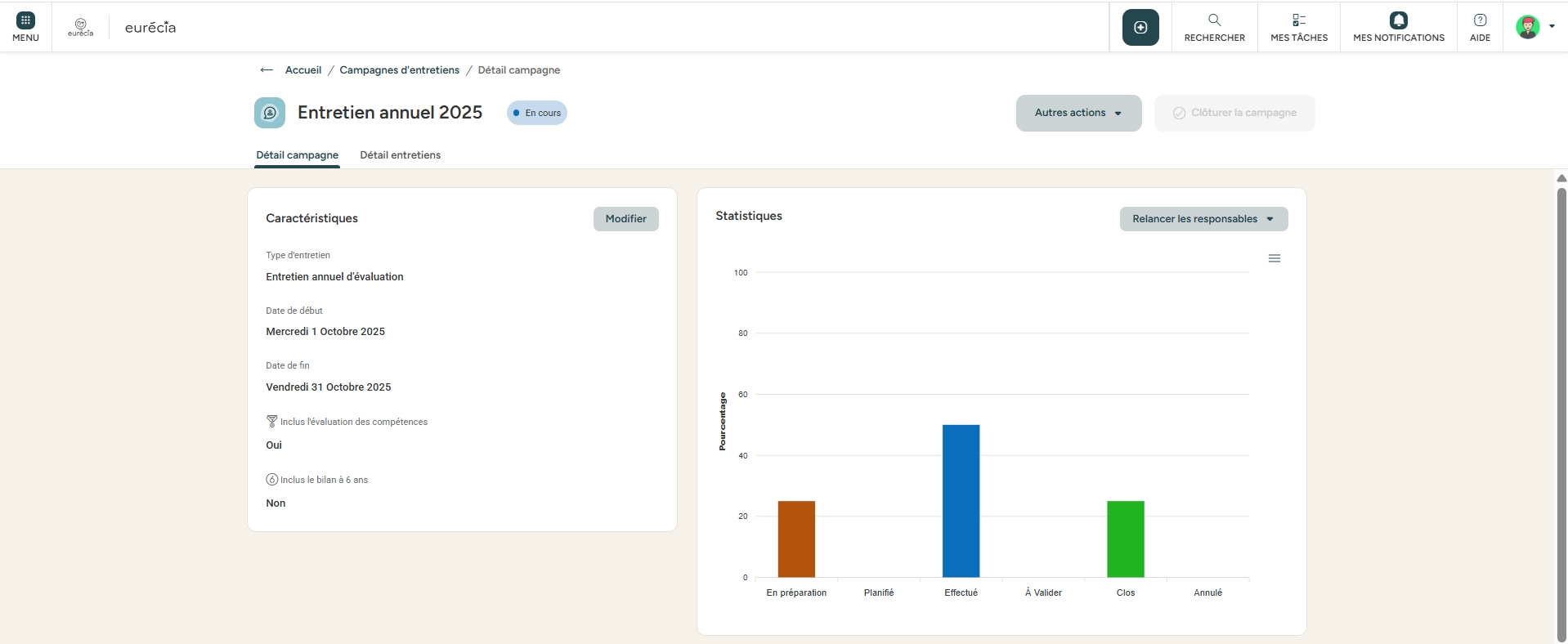Click the back arrow before Accueil
Image resolution: width=1568 pixels, height=644 pixels.
click(267, 70)
